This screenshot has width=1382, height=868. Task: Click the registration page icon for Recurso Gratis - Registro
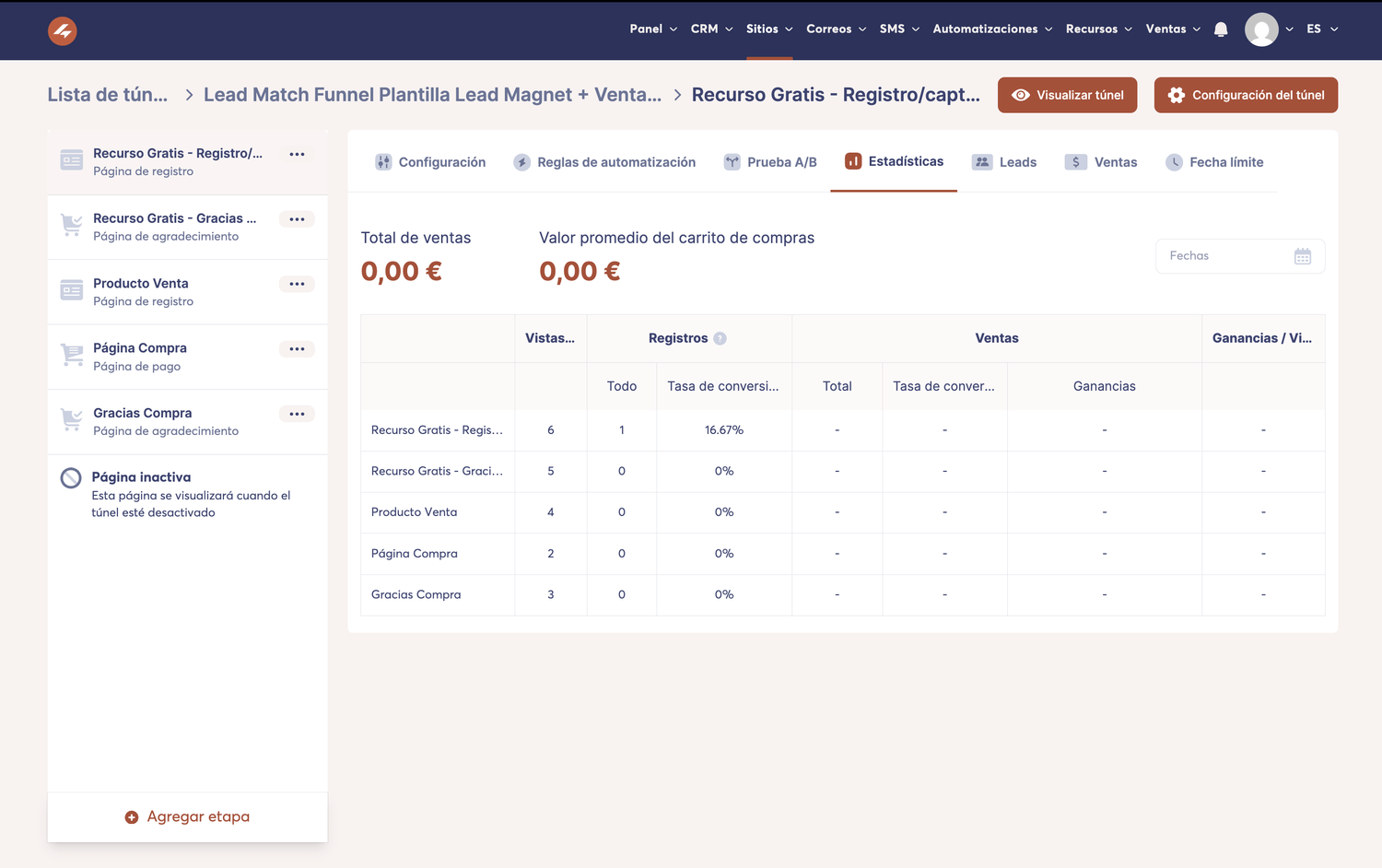pos(72,160)
